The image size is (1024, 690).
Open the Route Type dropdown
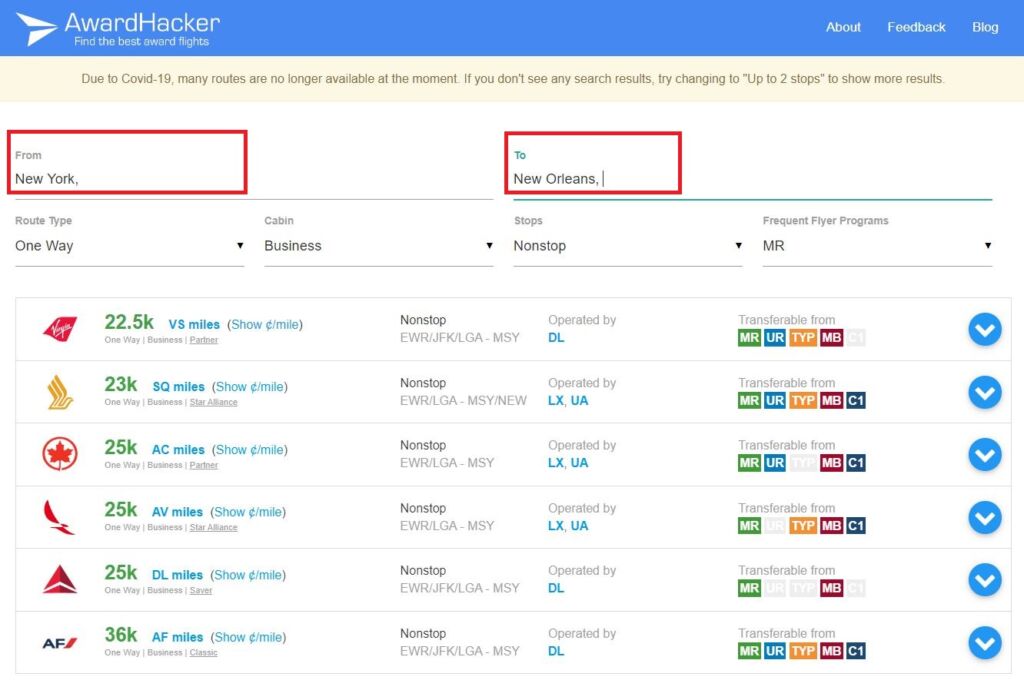tap(129, 246)
